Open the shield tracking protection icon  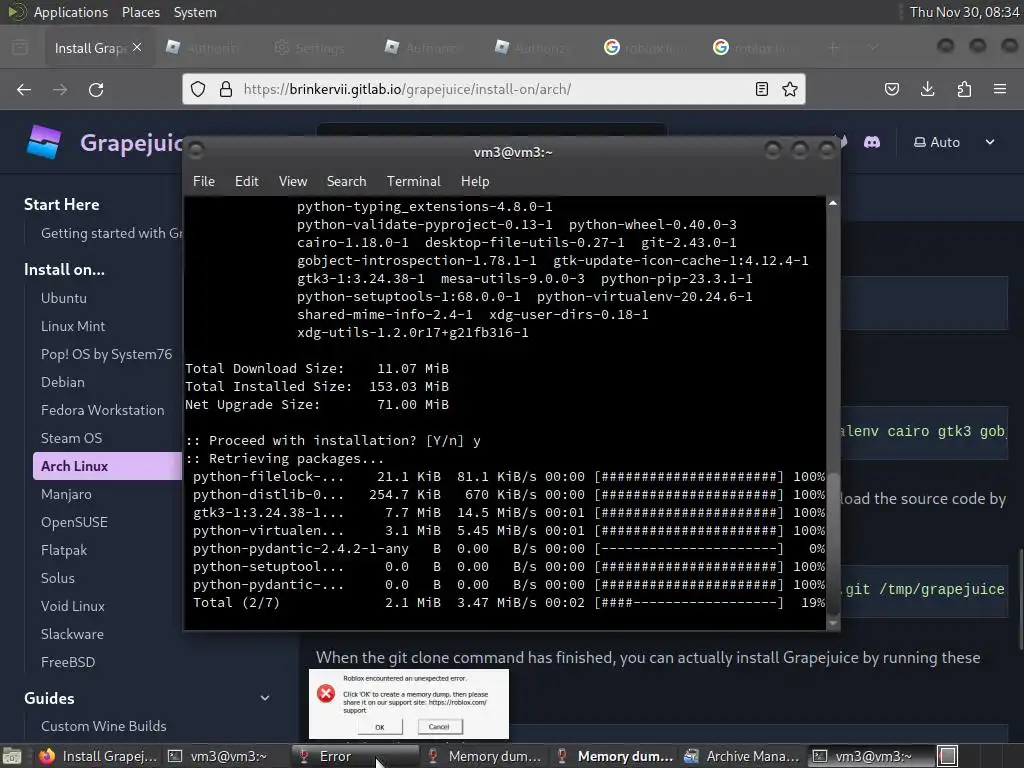(x=198, y=89)
